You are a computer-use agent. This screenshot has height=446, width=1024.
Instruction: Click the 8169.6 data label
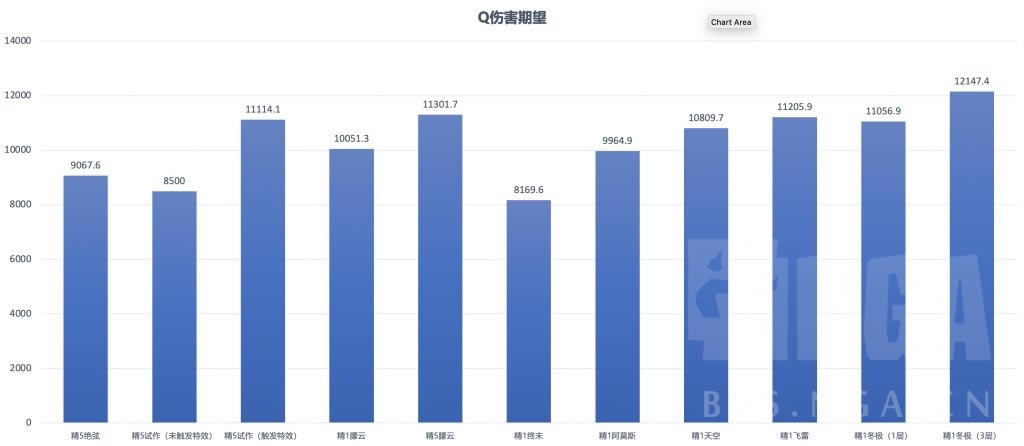(x=528, y=190)
